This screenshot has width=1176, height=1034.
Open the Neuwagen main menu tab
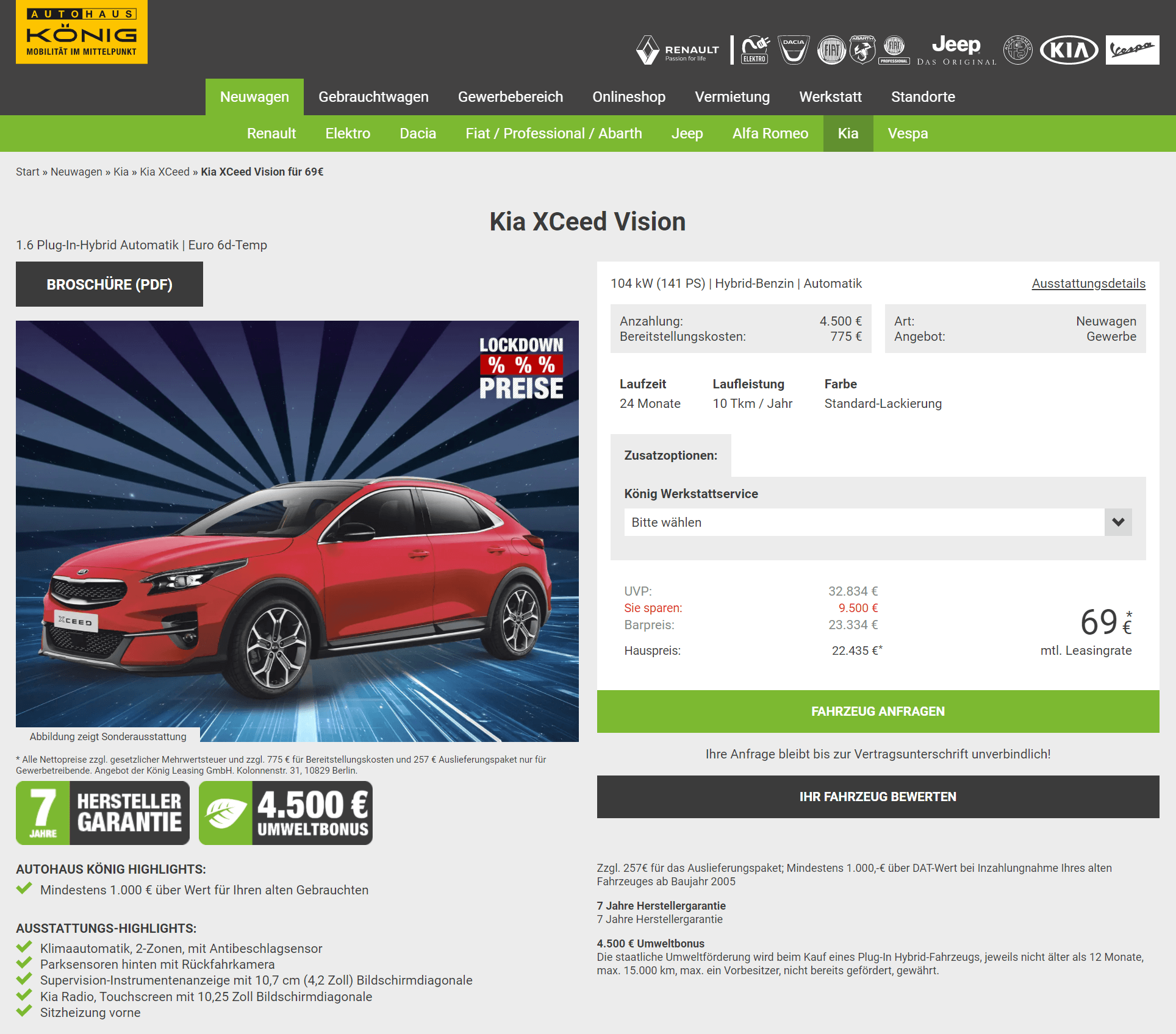coord(254,97)
